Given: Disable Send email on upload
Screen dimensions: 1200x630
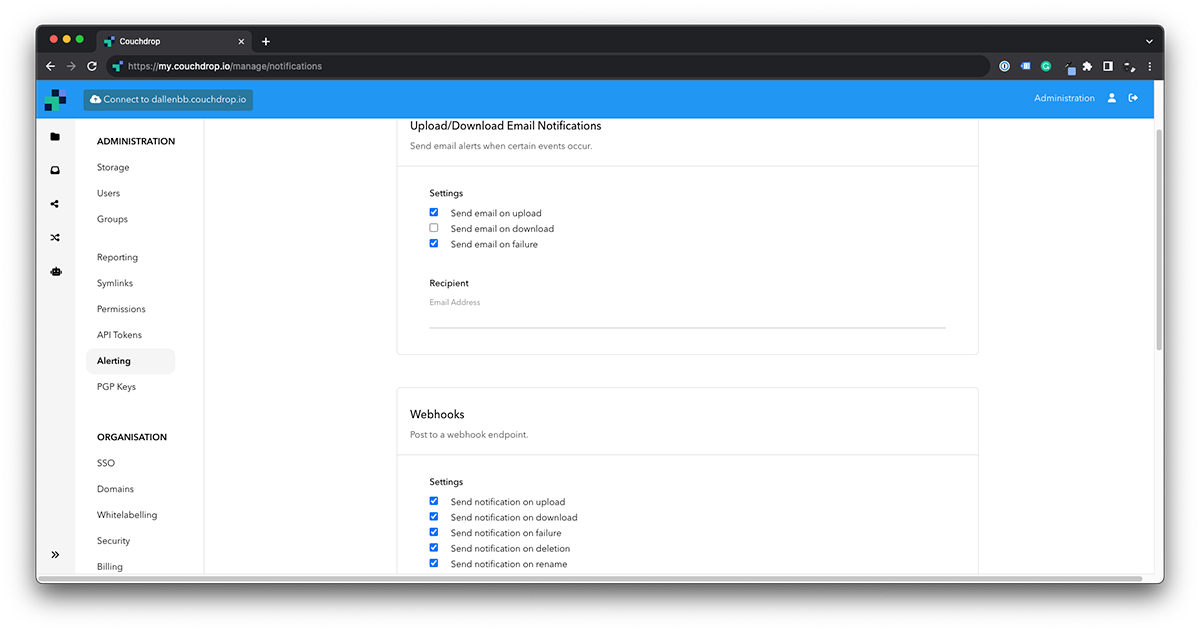Looking at the screenshot, I should (434, 212).
